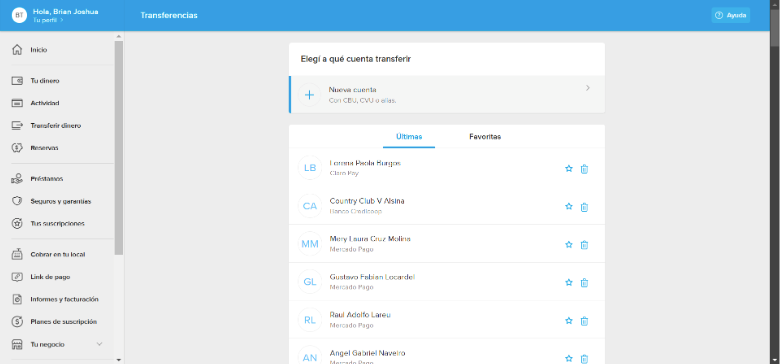Image resolution: width=780 pixels, height=364 pixels.
Task: Click the Ayuda help button
Action: click(731, 15)
